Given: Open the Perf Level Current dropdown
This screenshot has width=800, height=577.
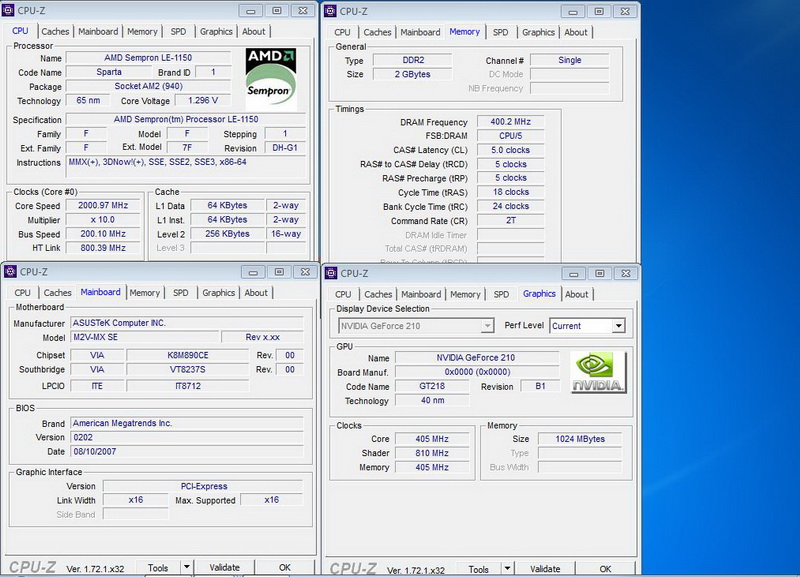Looking at the screenshot, I should (x=618, y=325).
